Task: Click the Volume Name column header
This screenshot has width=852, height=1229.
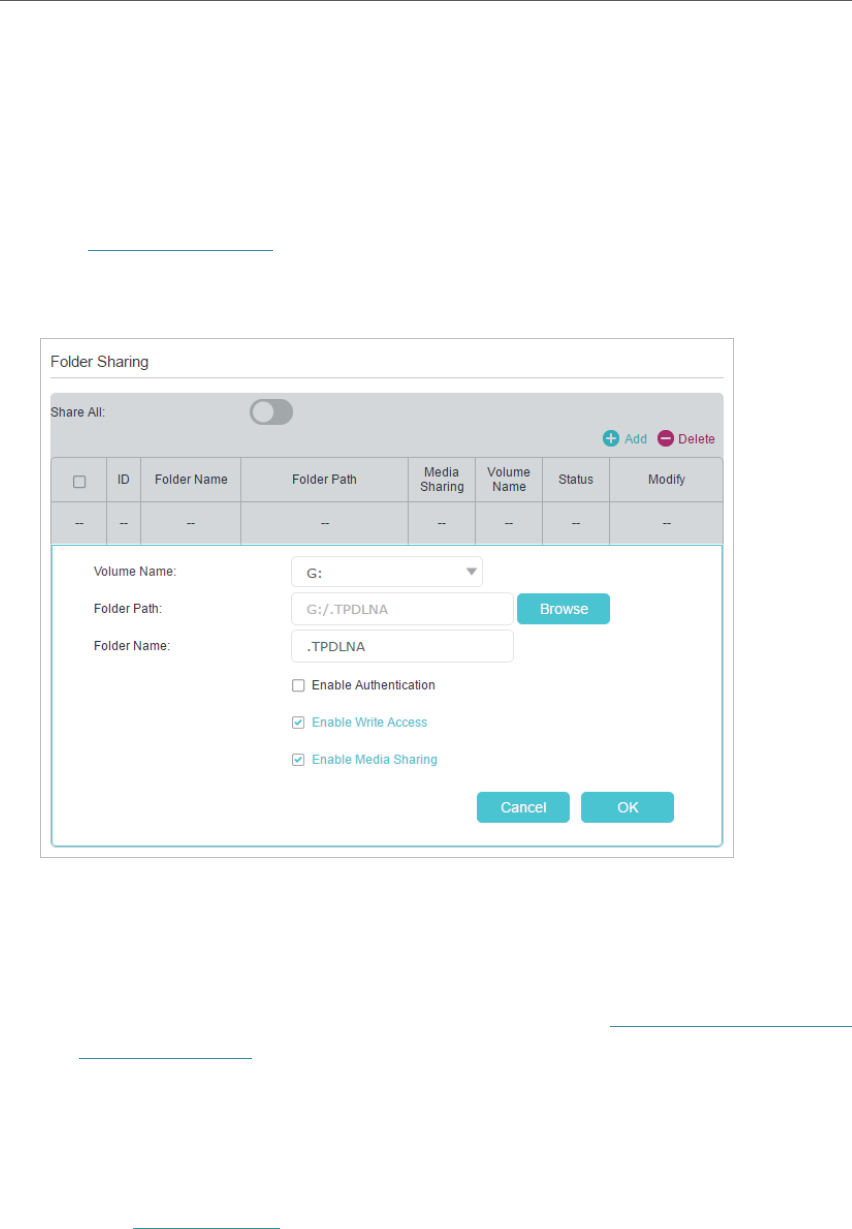Action: [x=509, y=480]
